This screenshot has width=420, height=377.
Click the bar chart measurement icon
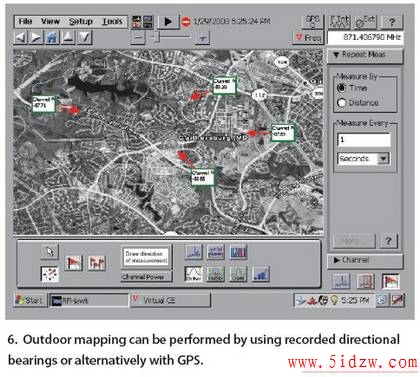pyautogui.click(x=261, y=274)
